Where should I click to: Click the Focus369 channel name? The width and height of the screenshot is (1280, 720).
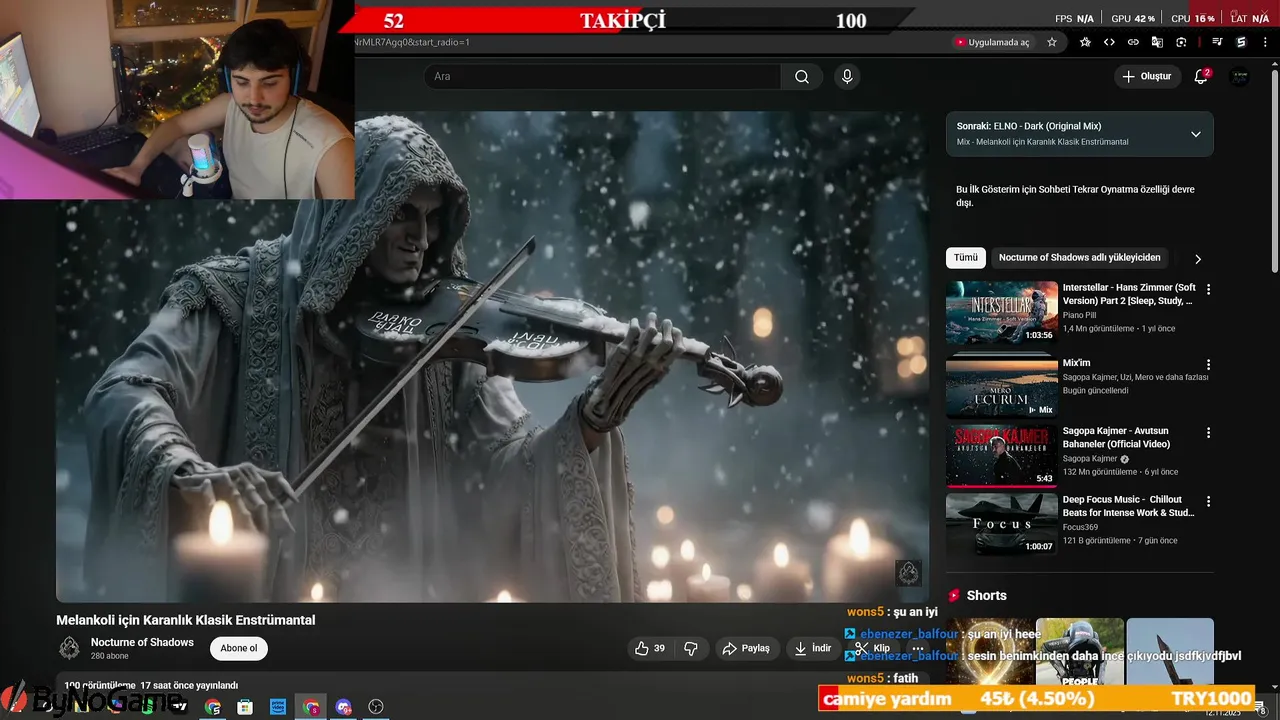tap(1080, 527)
